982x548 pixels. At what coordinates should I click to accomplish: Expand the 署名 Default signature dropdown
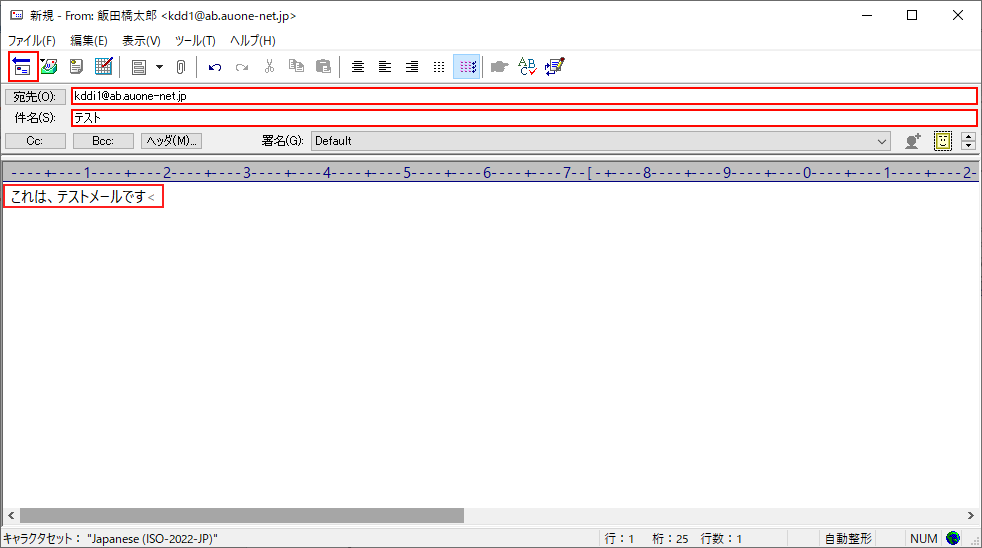point(882,142)
